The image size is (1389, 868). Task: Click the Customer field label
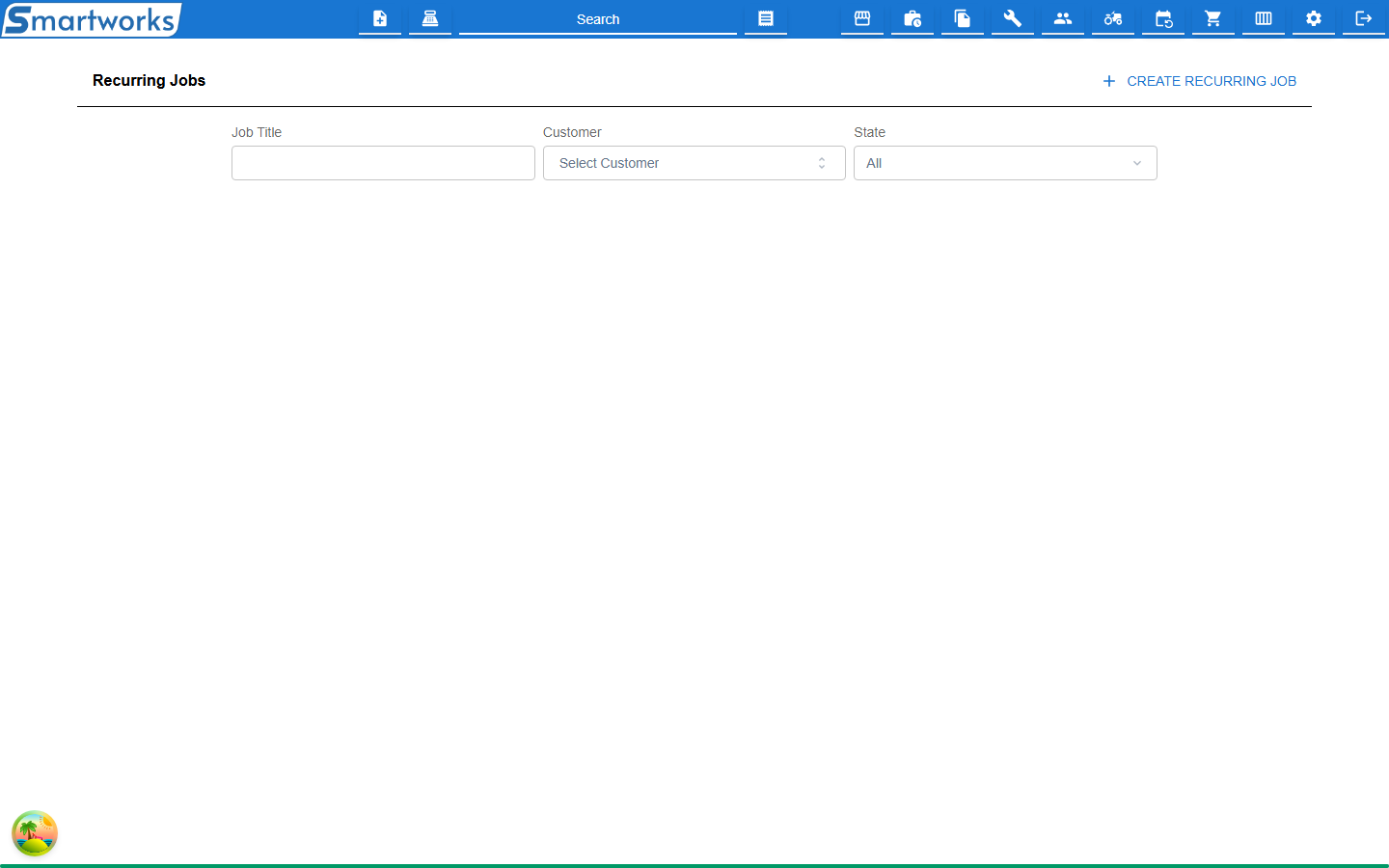tap(572, 132)
